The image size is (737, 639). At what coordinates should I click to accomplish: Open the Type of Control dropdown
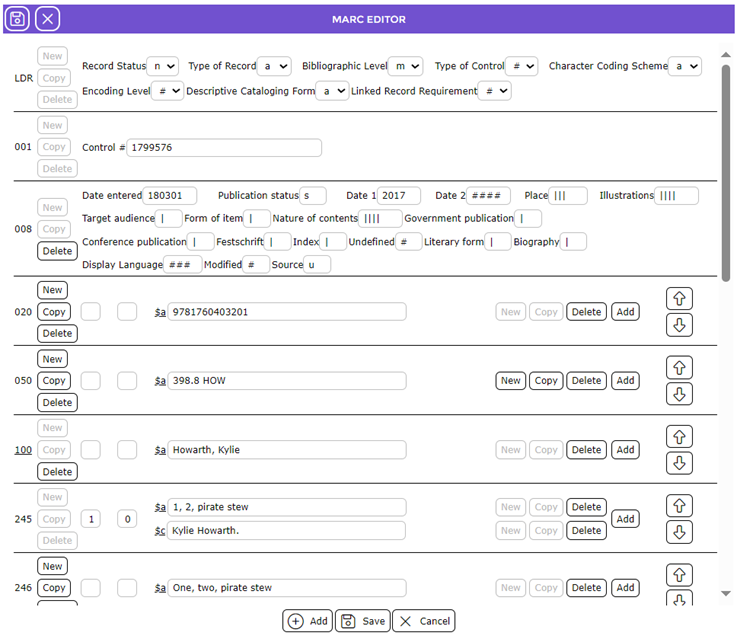point(522,66)
